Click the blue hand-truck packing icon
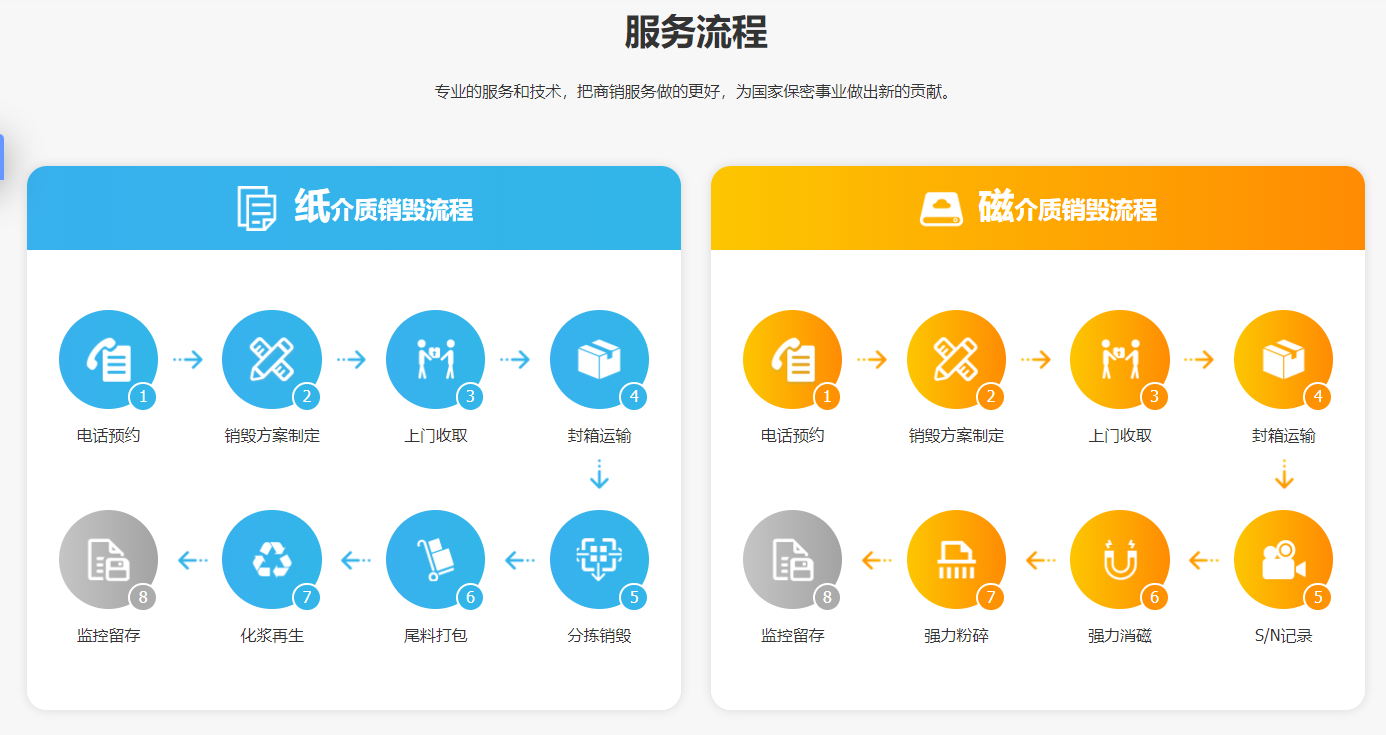The width and height of the screenshot is (1386, 735). (436, 560)
